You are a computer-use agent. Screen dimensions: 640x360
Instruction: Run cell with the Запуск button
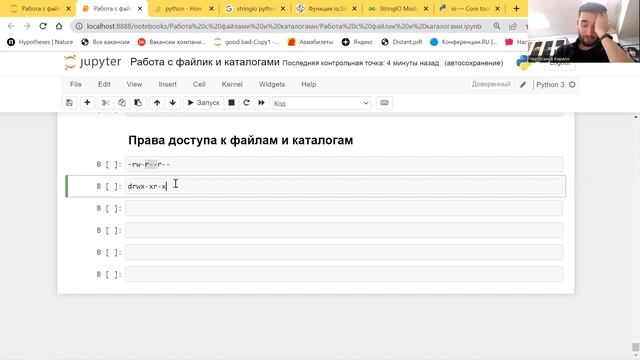point(203,103)
